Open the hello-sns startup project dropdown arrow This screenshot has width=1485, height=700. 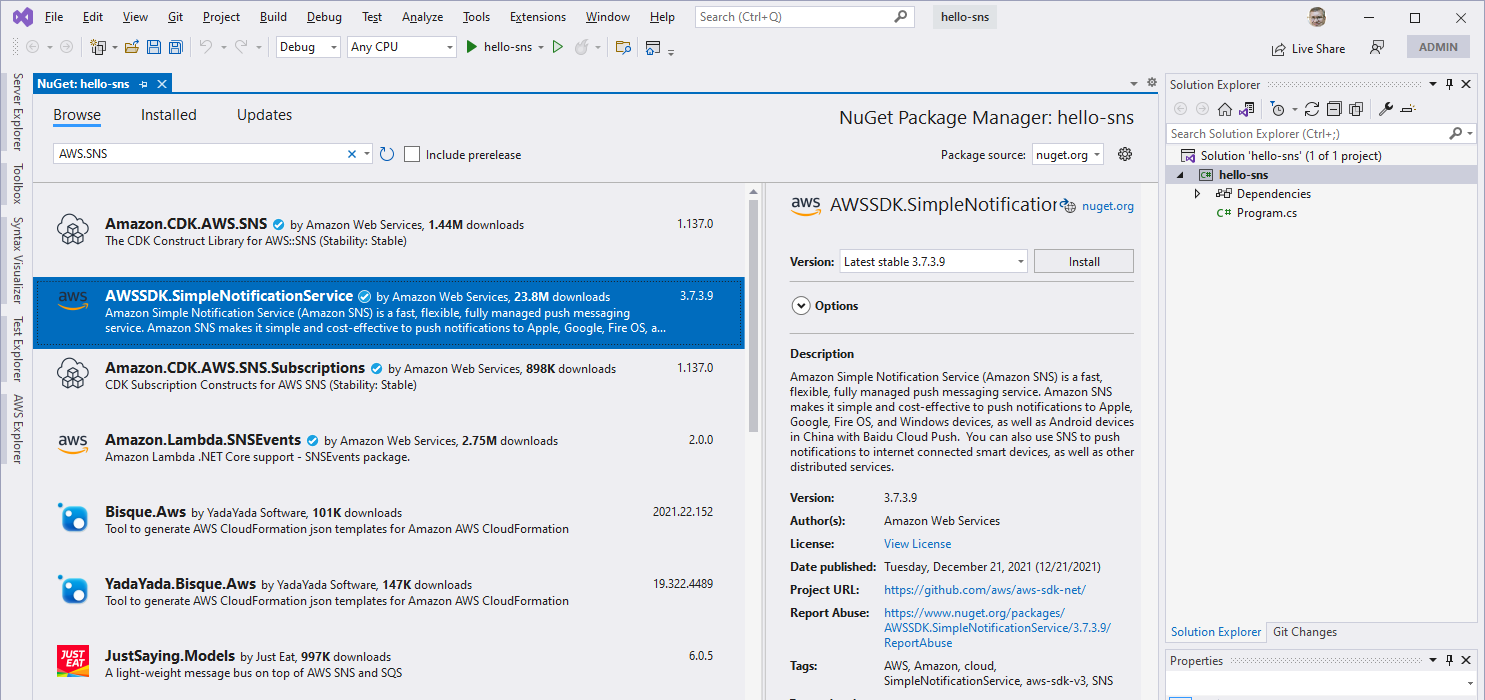tap(541, 47)
